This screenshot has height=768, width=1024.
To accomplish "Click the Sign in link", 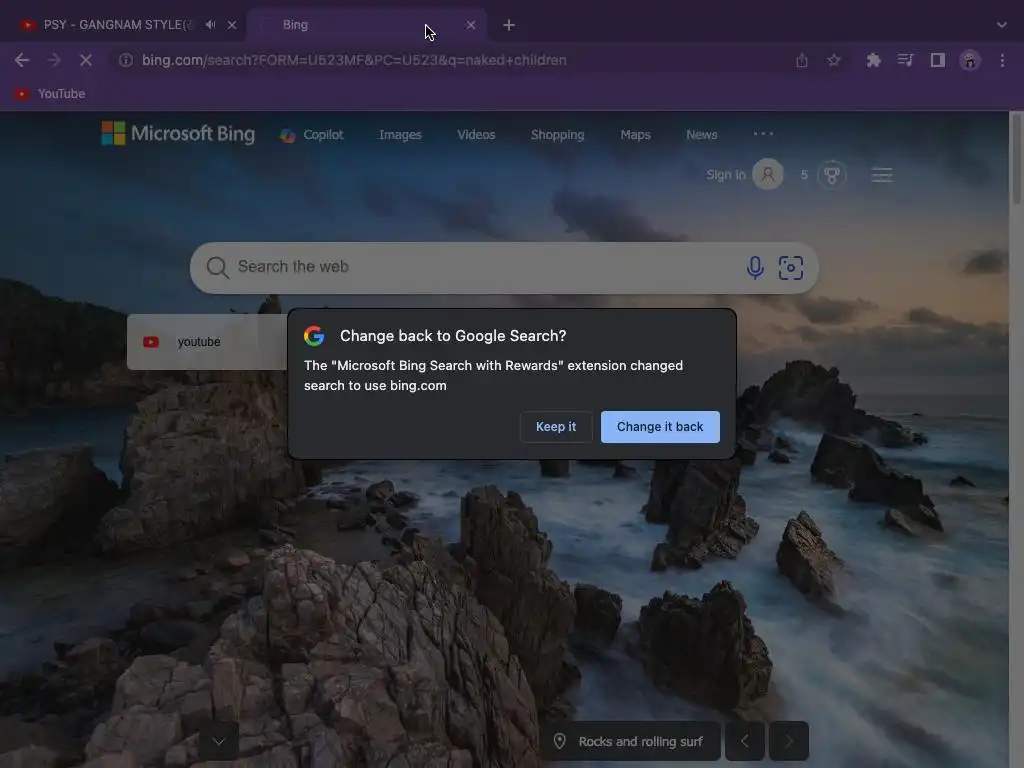I will (x=726, y=174).
